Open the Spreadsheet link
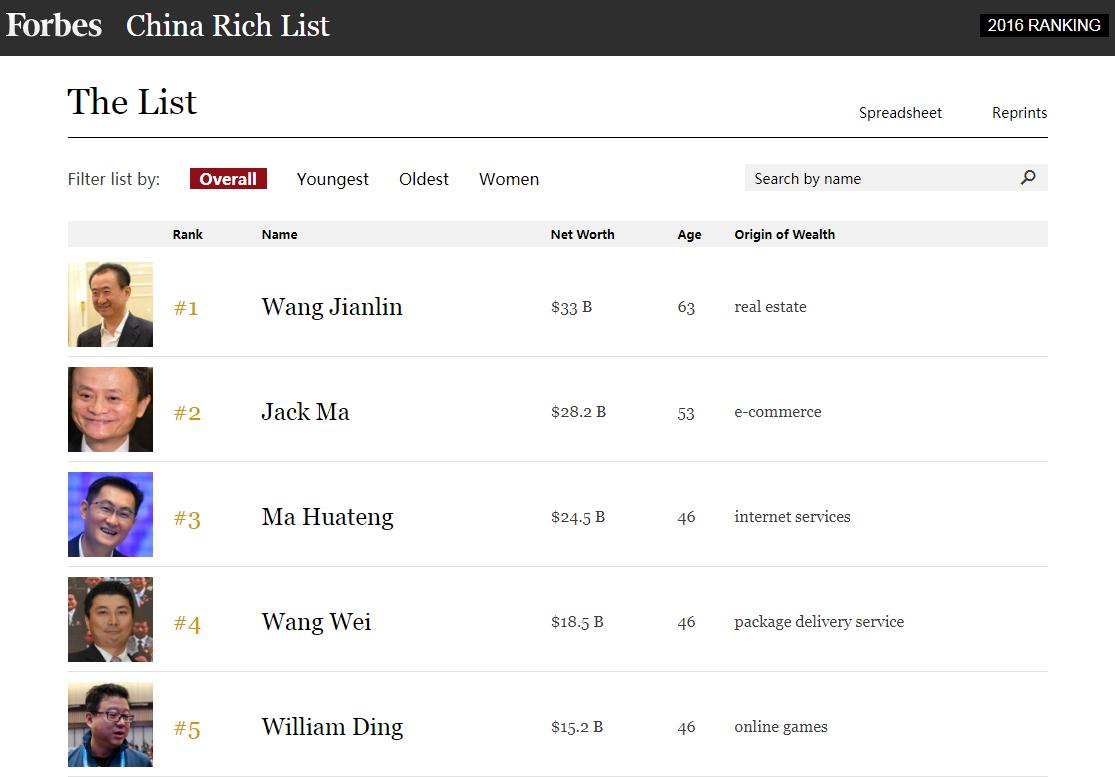1115x777 pixels. point(900,113)
